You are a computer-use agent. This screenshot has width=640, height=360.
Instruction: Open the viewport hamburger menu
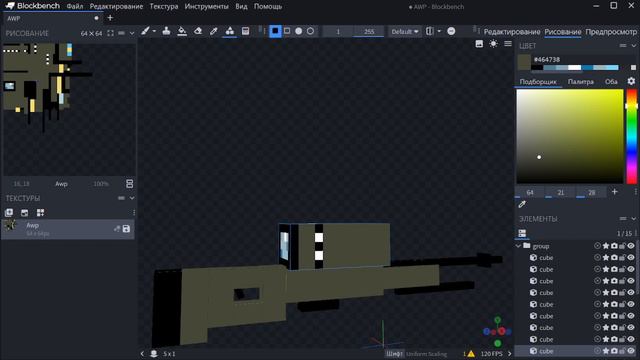[x=508, y=44]
